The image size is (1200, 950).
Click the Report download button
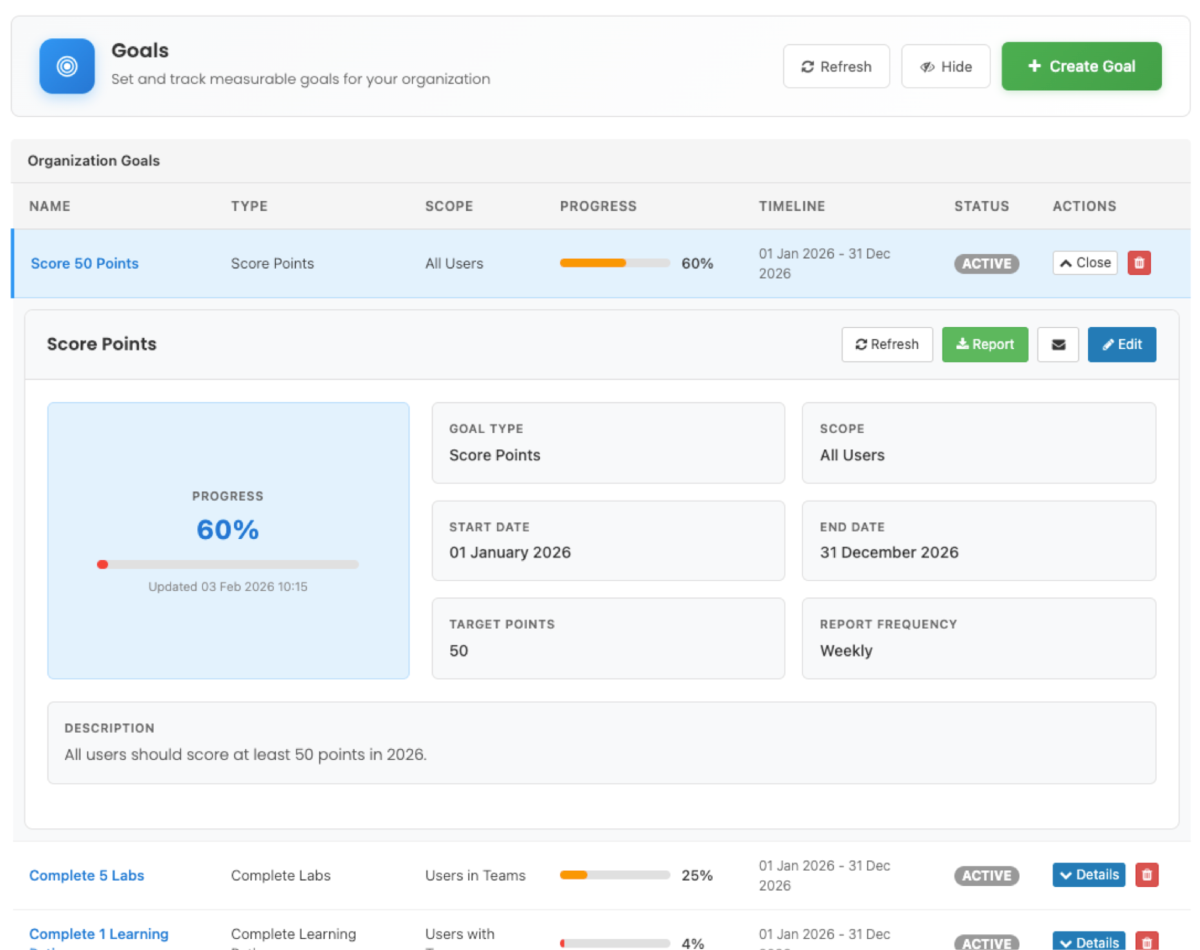pos(984,344)
